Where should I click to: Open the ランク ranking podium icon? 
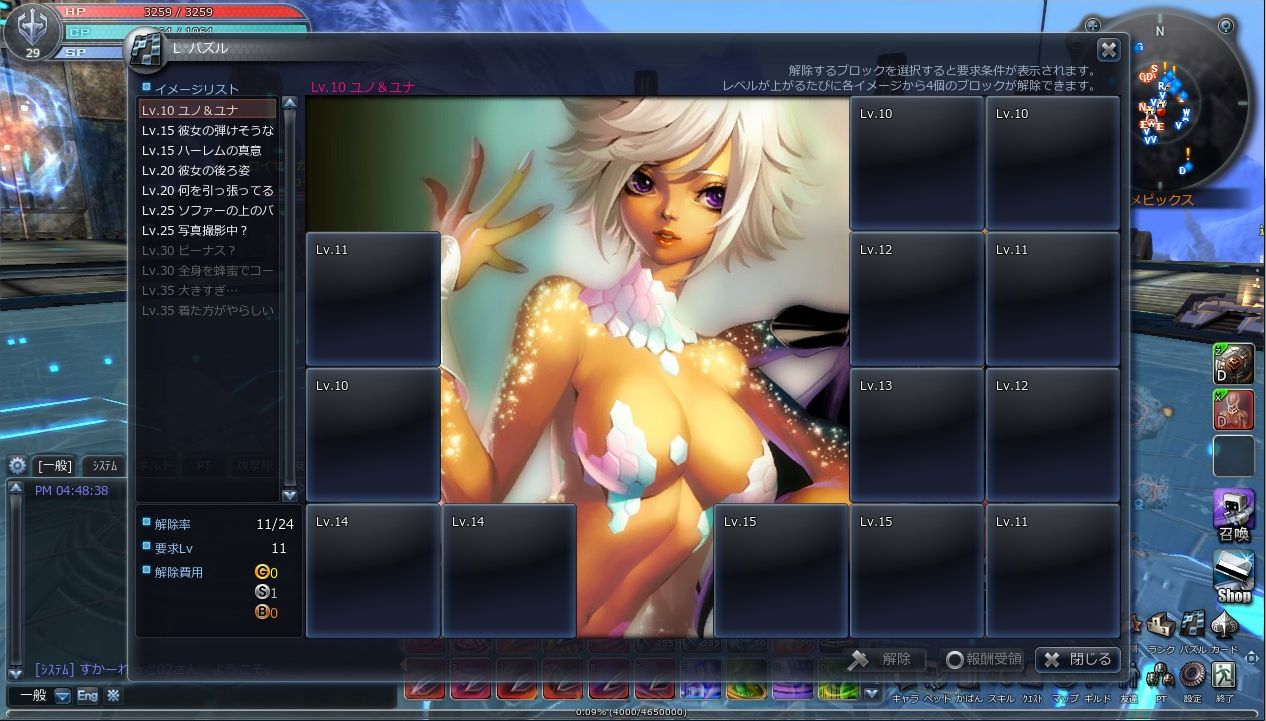[x=1161, y=626]
